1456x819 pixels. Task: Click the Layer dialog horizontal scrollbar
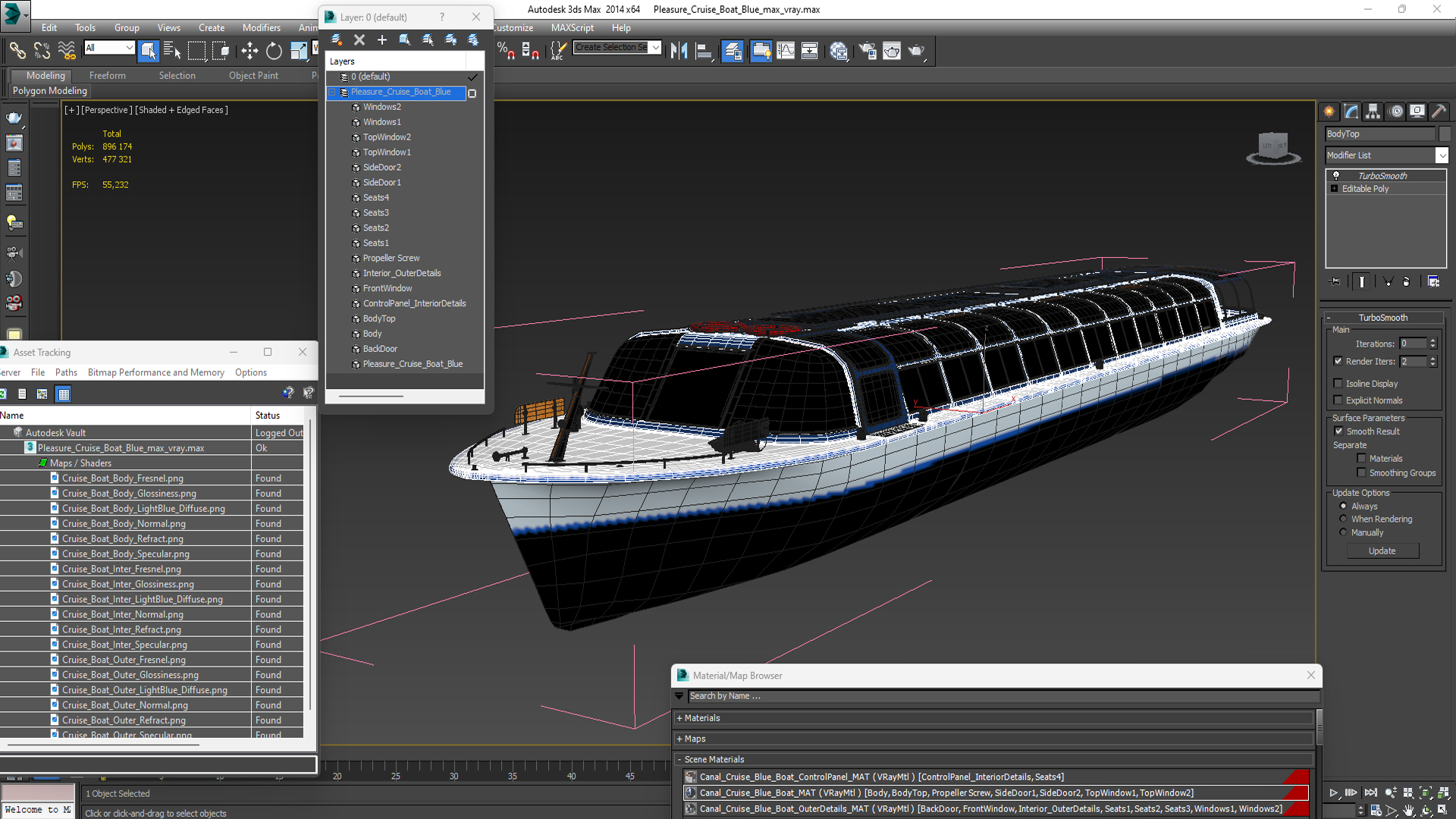point(371,396)
